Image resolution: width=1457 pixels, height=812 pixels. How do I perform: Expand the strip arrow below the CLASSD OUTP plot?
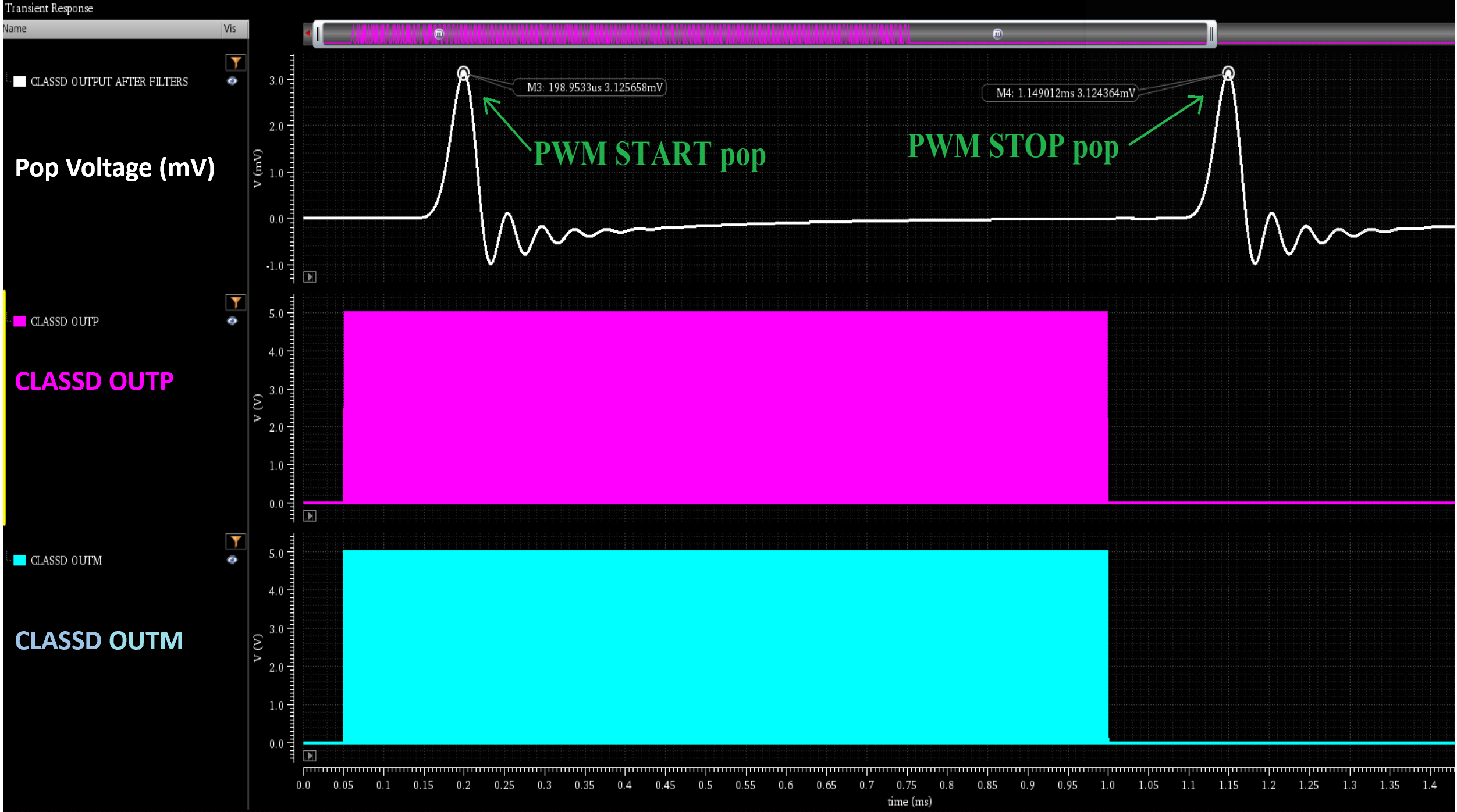coord(309,515)
